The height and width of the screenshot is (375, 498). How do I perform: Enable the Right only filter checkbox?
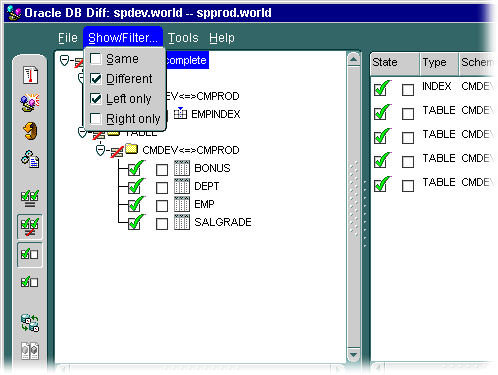pyautogui.click(x=96, y=118)
